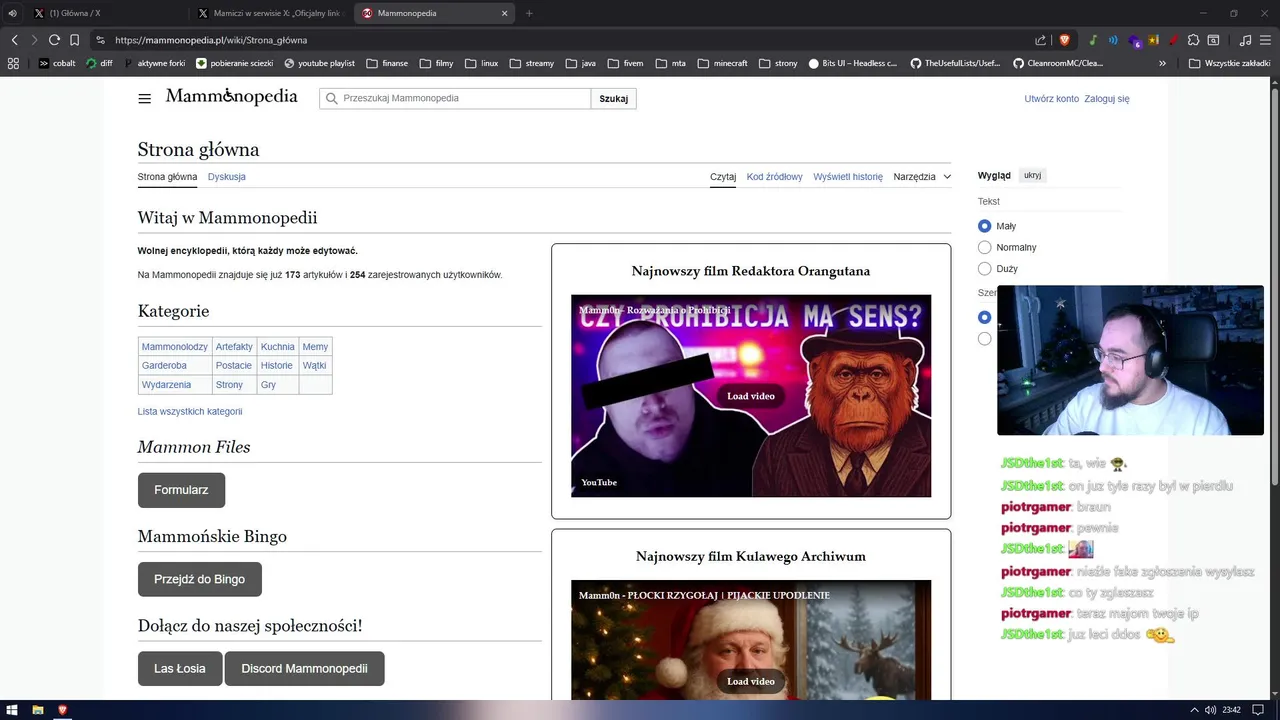The width and height of the screenshot is (1280, 720).
Task: Open the Mammonopedia sidebar hamburger menu
Action: [x=145, y=98]
